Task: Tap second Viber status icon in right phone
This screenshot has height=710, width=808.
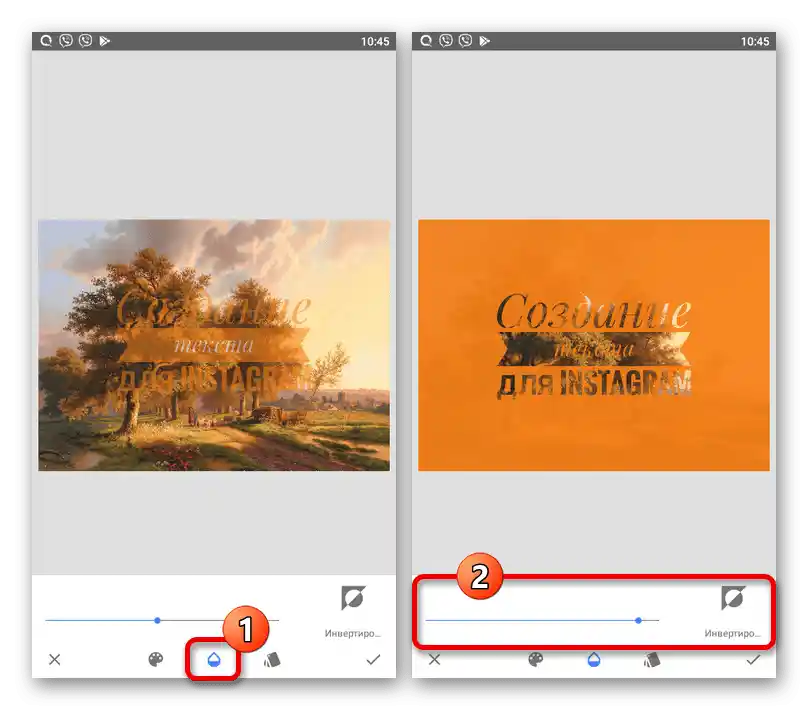Action: [x=465, y=41]
